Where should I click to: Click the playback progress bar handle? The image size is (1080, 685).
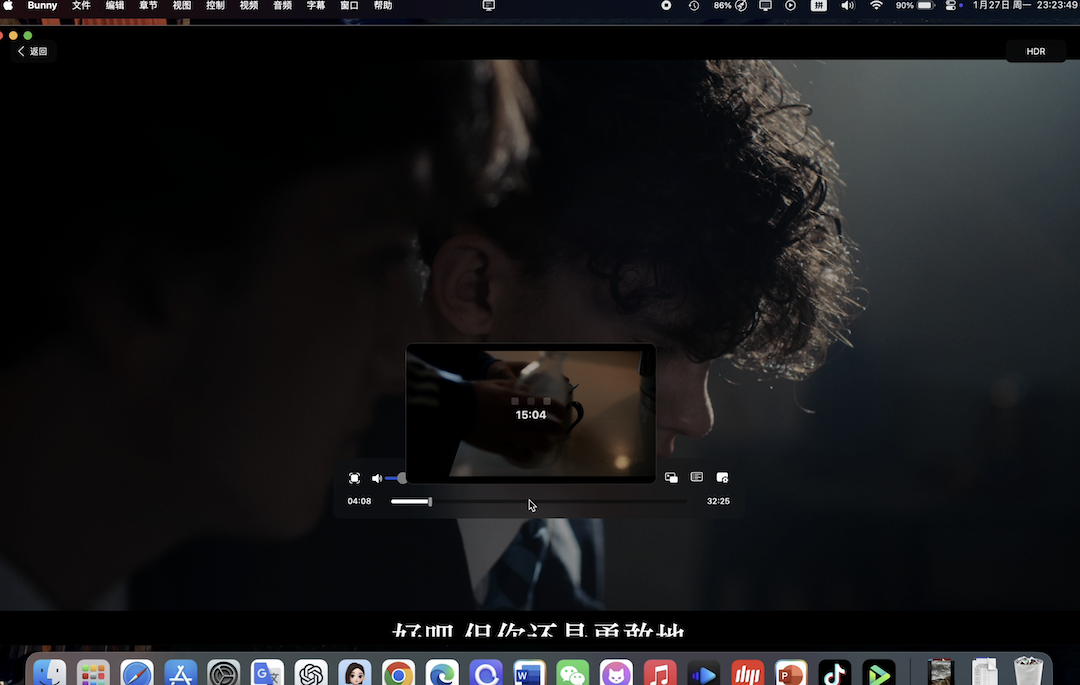(x=430, y=502)
